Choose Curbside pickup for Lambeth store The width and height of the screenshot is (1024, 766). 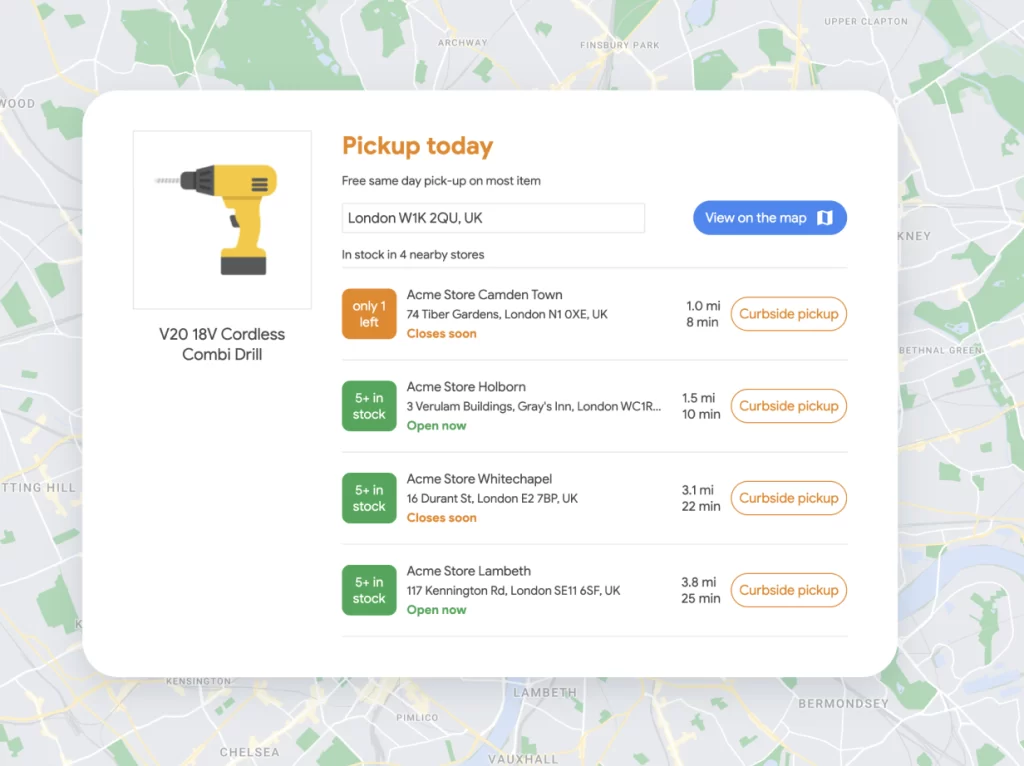(788, 590)
